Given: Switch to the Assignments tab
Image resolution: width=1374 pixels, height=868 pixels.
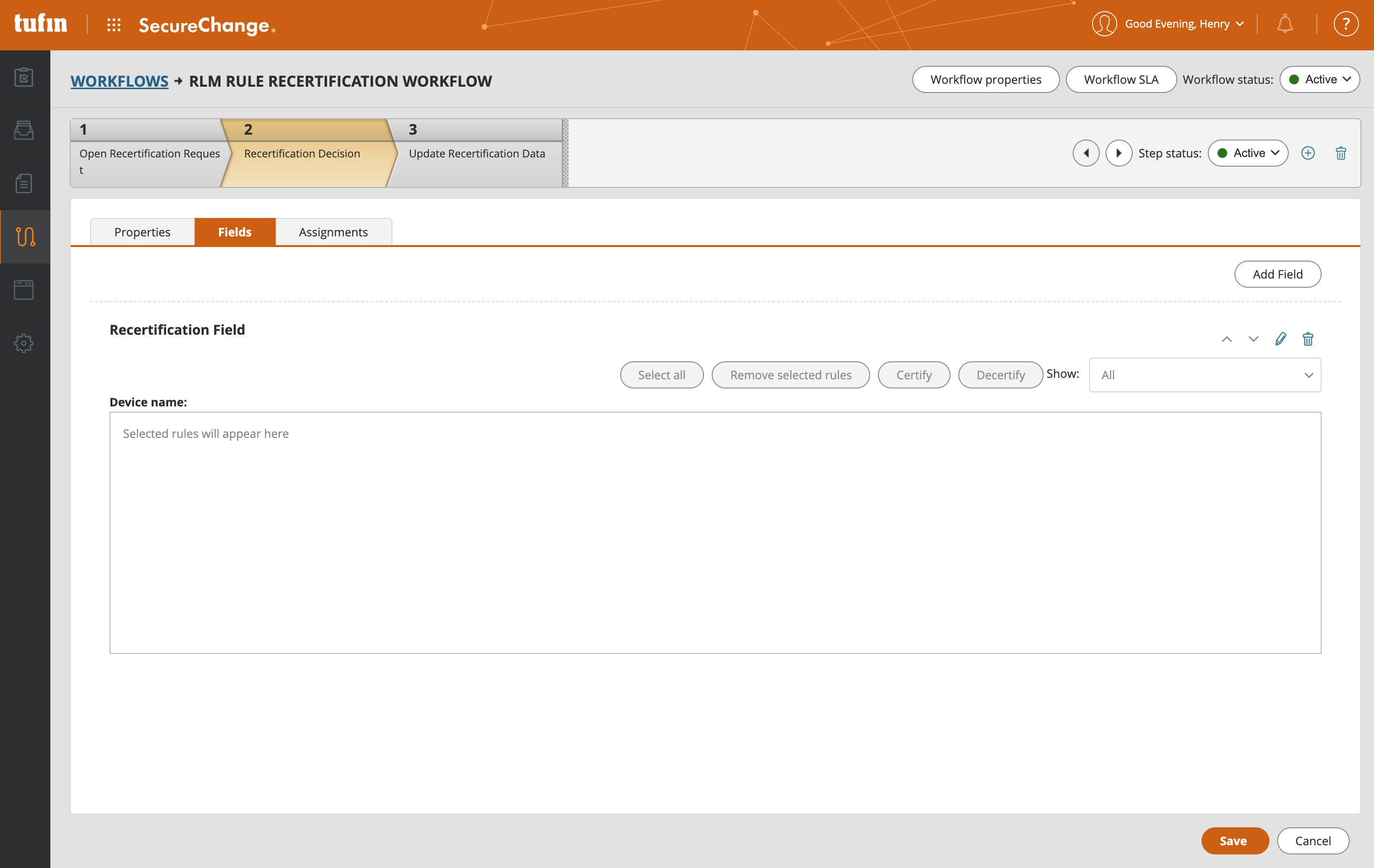Looking at the screenshot, I should 333,232.
